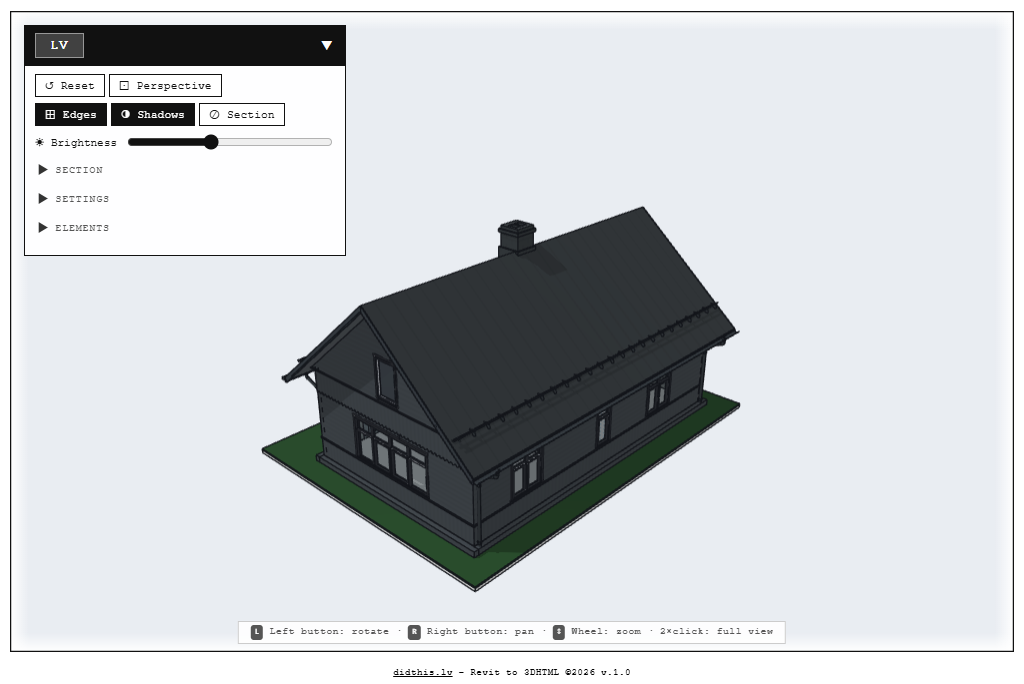Click the 'Revit to 3DHTML ©2026 v.1.0' footer text
Viewport: 1024px width, 684px height.
[550, 672]
